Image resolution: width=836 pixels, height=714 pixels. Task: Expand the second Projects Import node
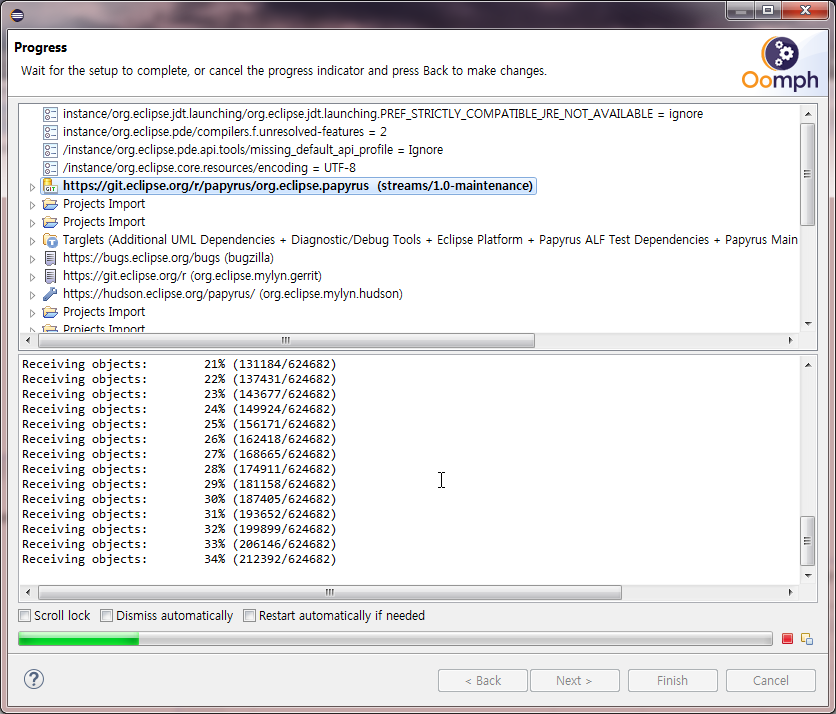[32, 223]
